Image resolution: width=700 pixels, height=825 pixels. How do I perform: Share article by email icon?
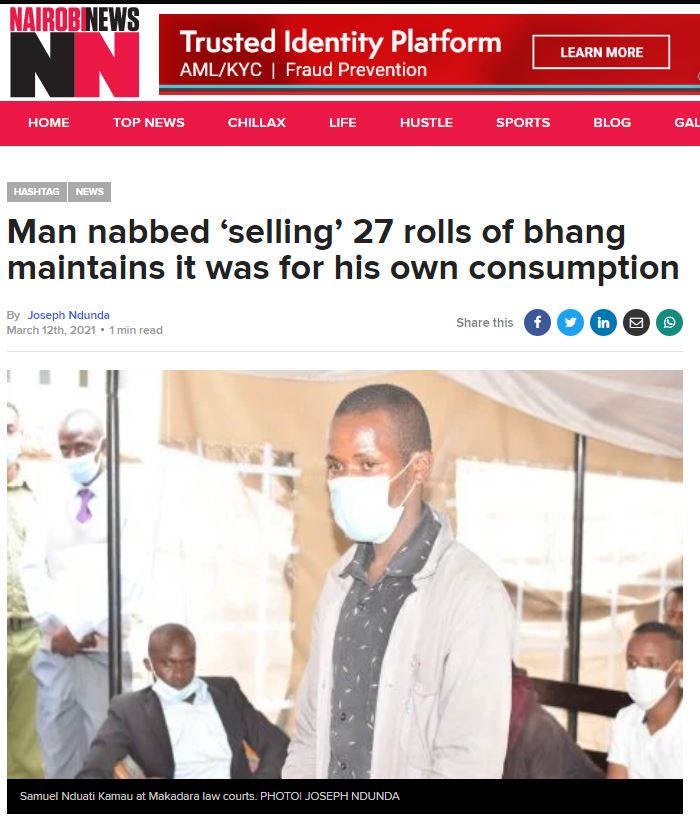point(636,323)
